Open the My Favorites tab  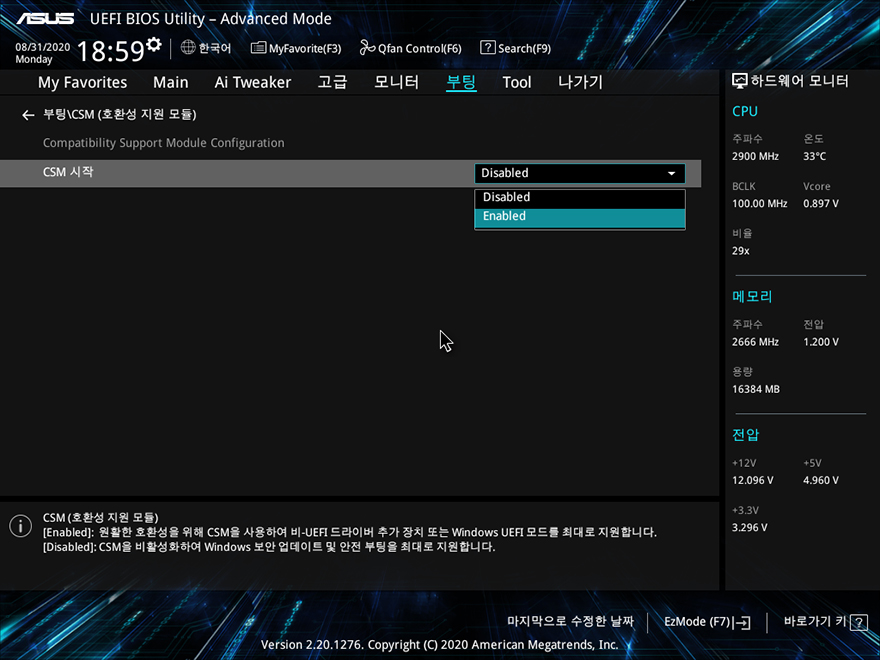tap(82, 82)
